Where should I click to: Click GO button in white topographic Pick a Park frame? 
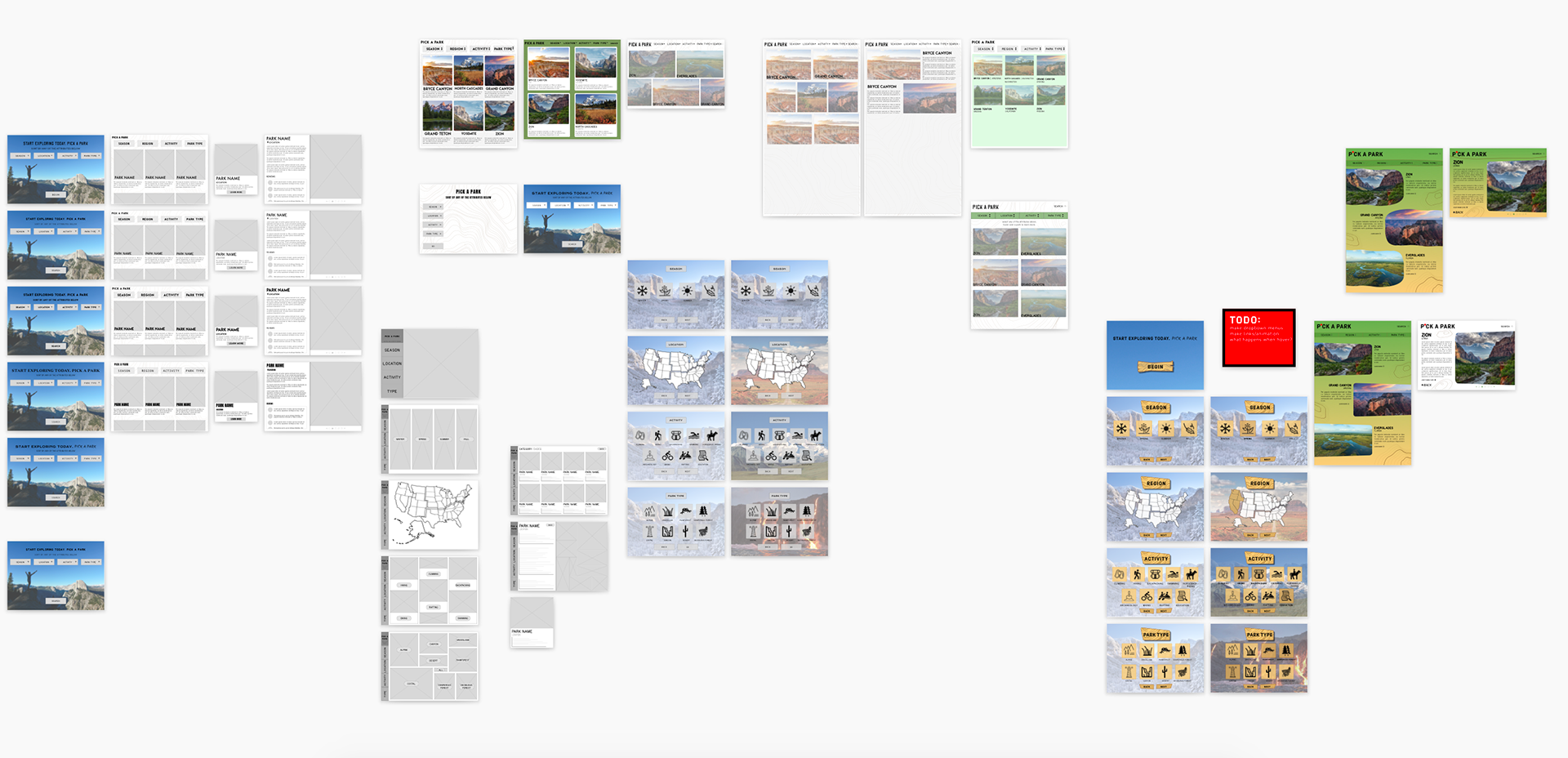click(433, 246)
